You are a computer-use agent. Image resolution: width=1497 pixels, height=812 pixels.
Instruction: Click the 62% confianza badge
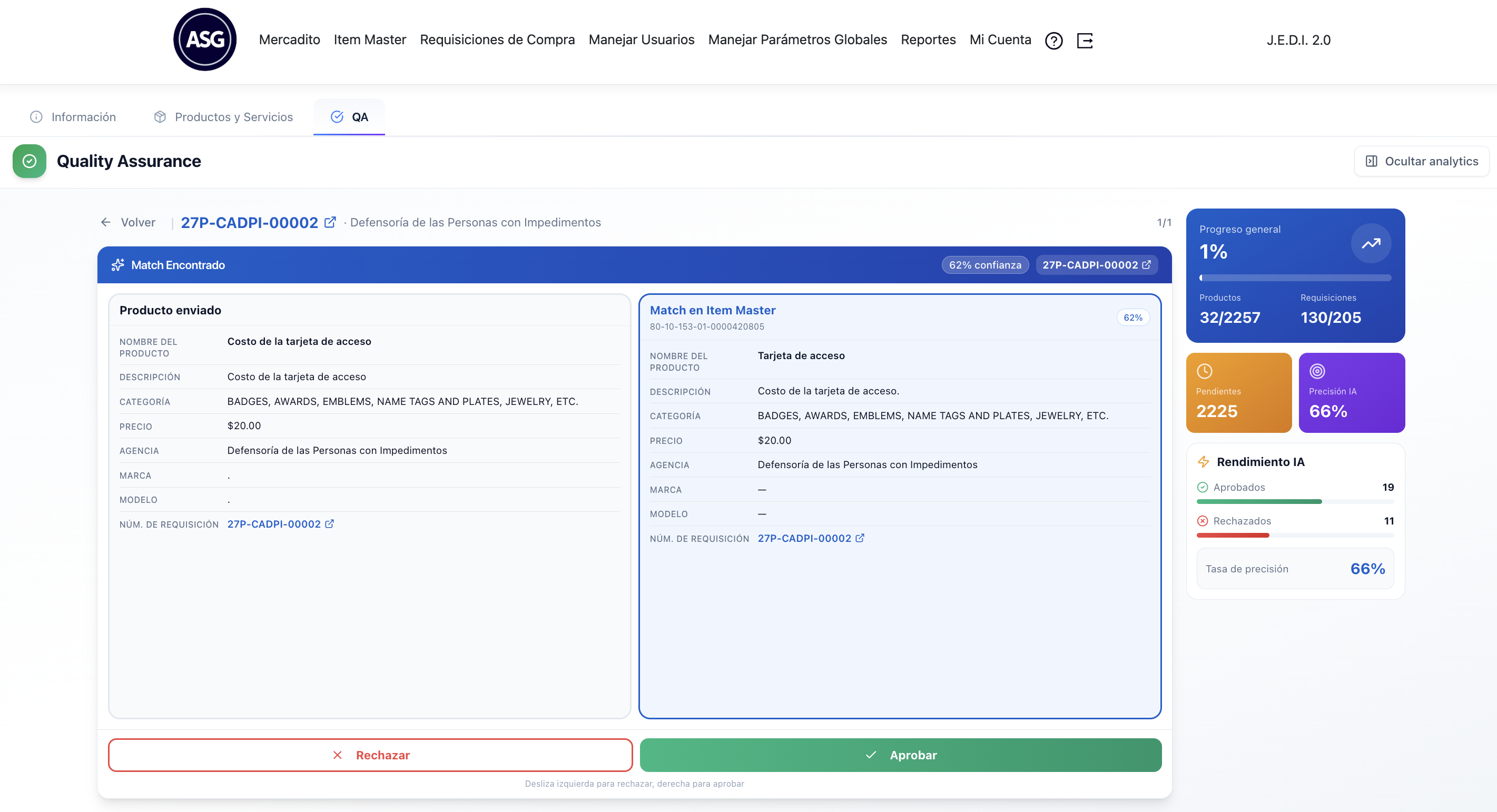985,265
